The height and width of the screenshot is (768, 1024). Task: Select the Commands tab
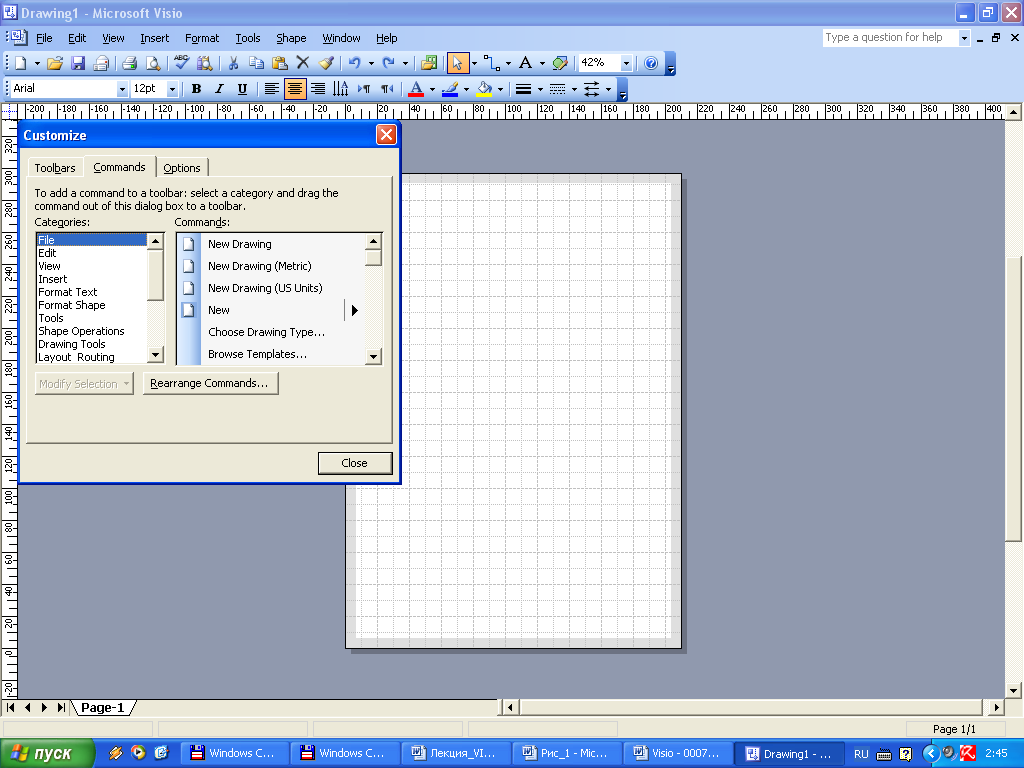(120, 167)
